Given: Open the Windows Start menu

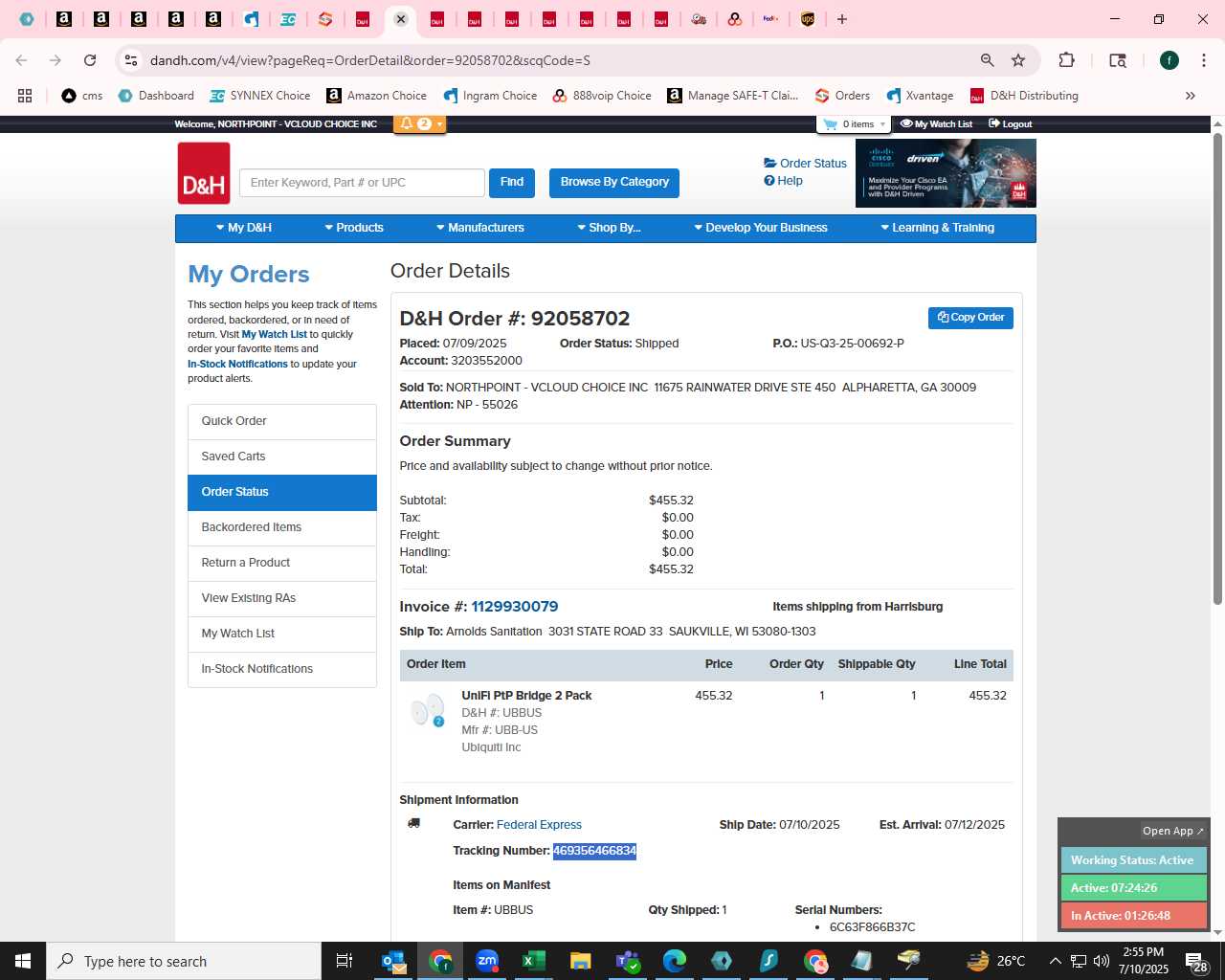Looking at the screenshot, I should [x=23, y=961].
